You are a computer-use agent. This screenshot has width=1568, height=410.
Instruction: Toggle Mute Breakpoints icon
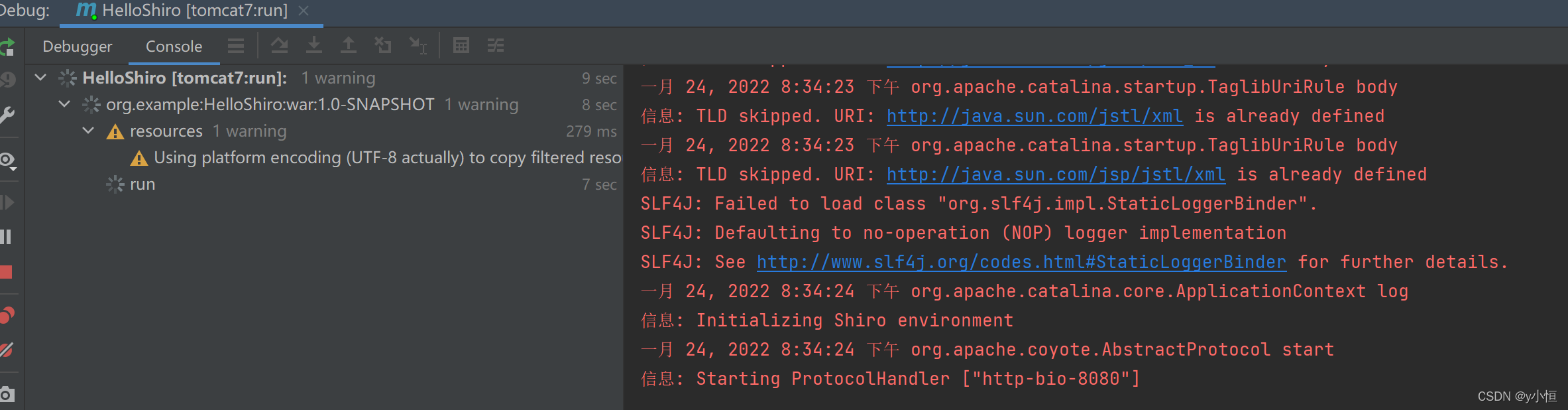[7, 350]
